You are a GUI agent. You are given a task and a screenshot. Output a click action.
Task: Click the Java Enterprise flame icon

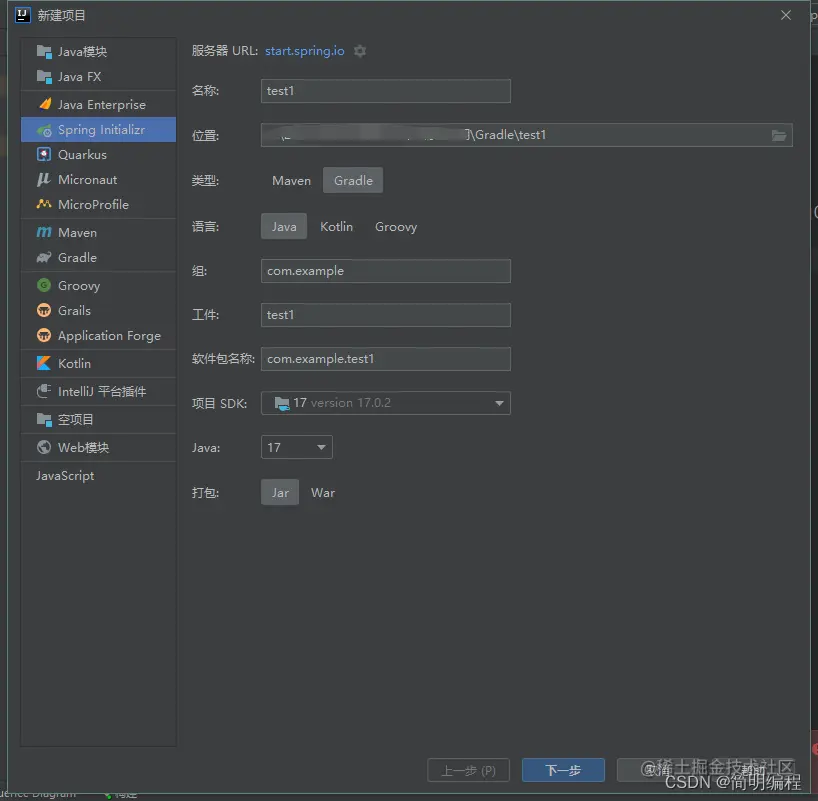45,104
